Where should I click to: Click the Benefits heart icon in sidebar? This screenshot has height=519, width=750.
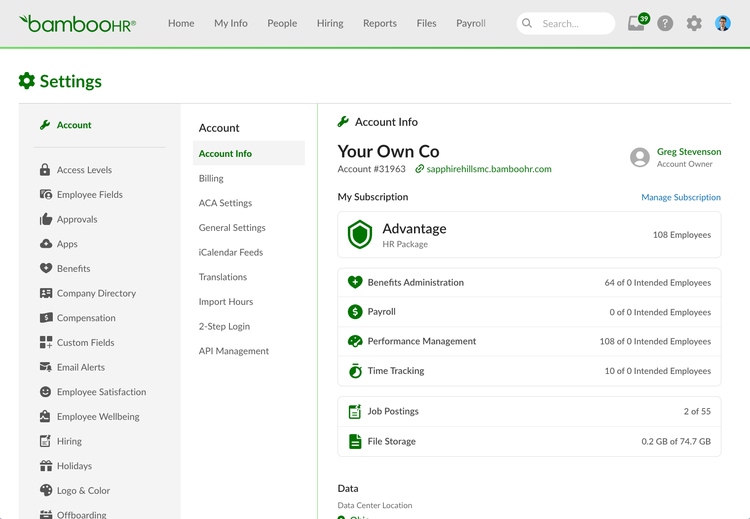(x=45, y=268)
